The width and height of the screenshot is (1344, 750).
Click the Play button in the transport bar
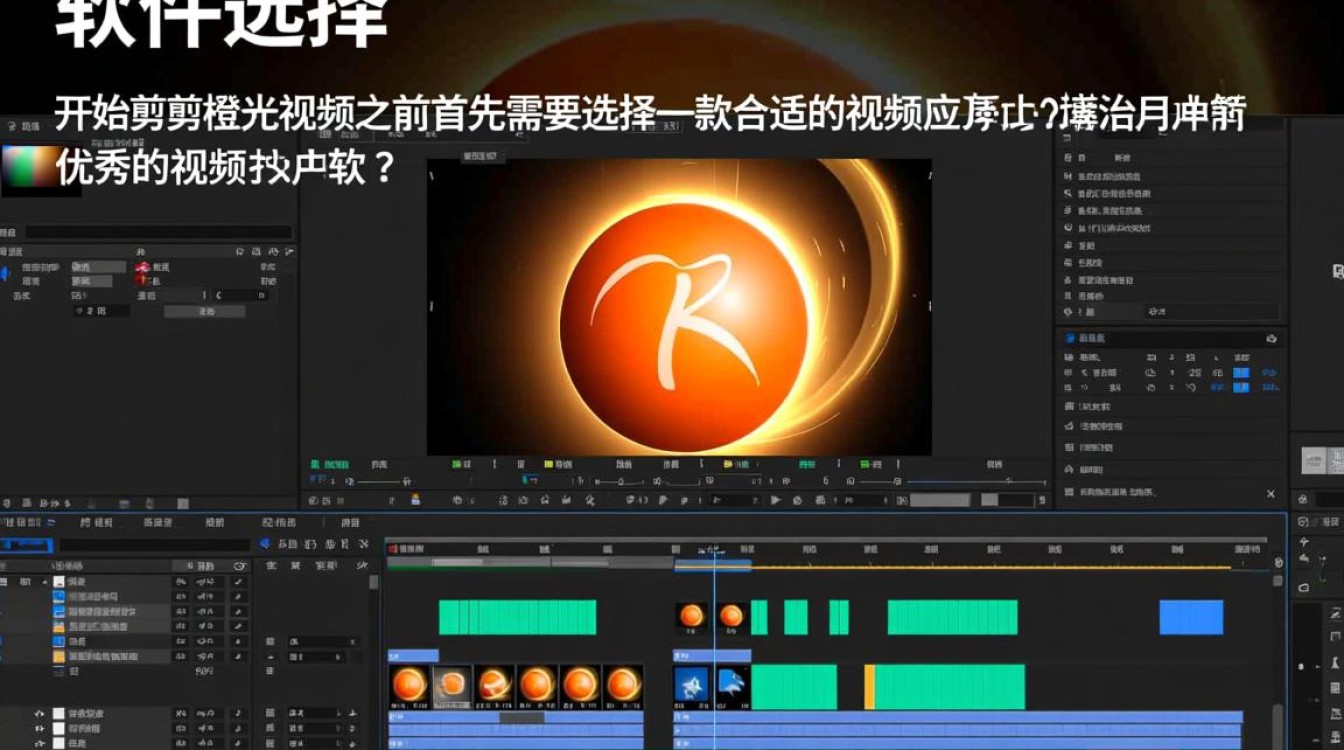point(776,500)
